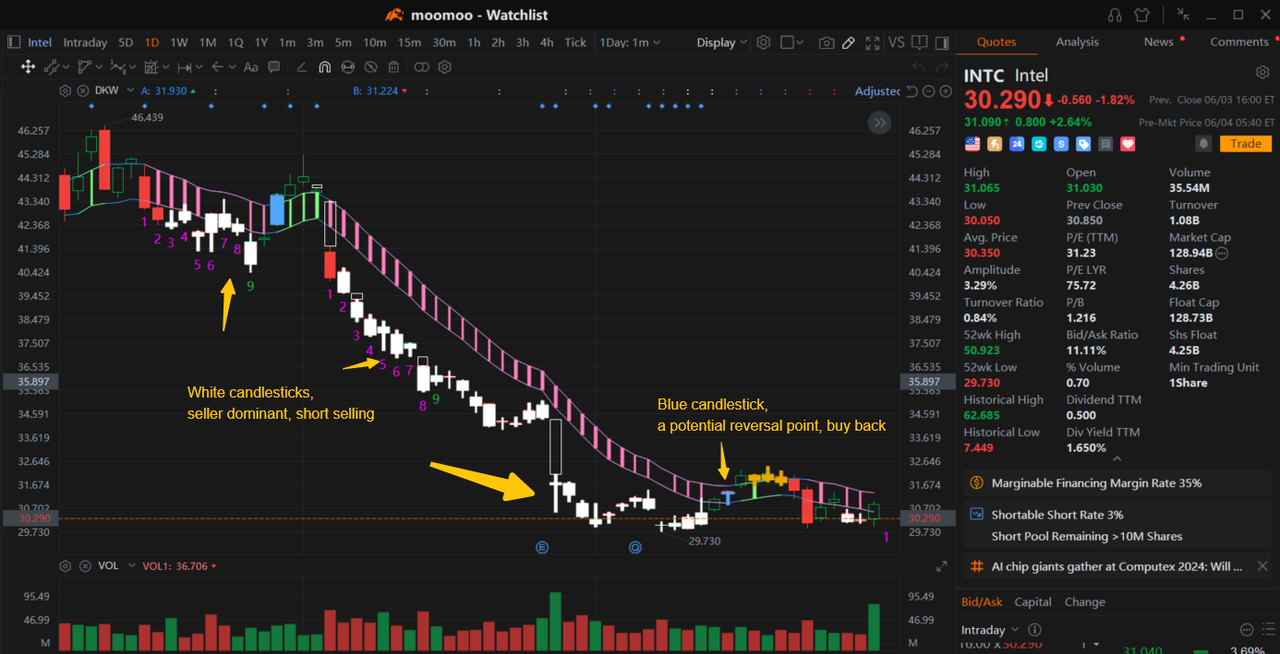Open Intraday info circle icon
The height and width of the screenshot is (654, 1280).
coord(1035,630)
